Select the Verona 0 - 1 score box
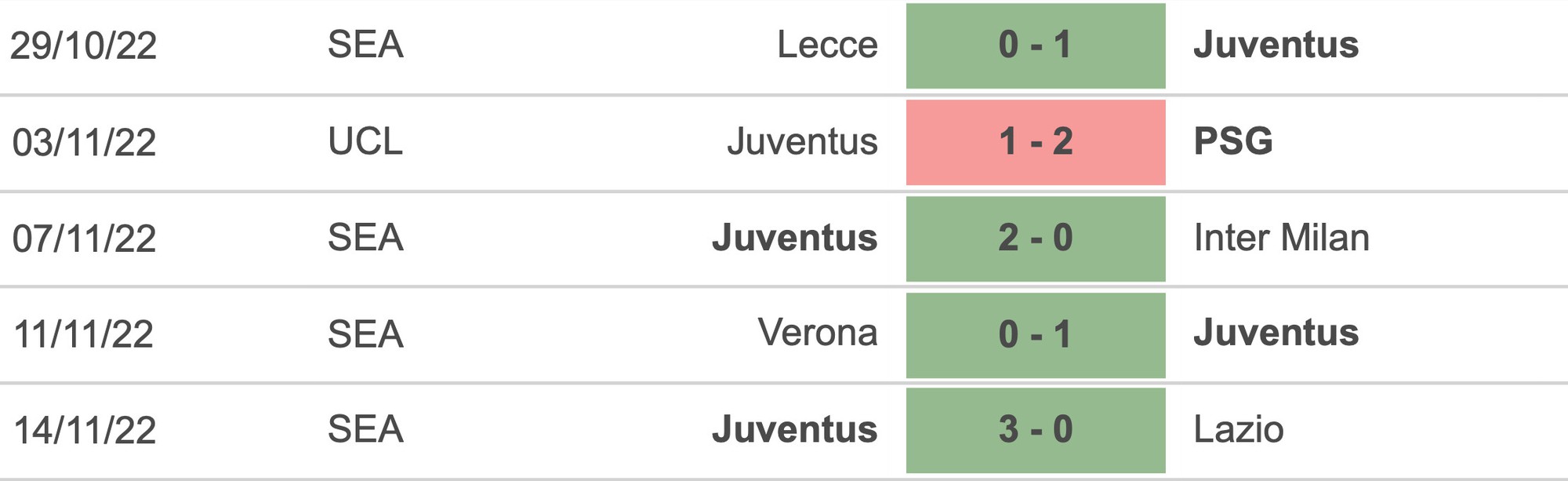This screenshot has width=1568, height=481. pyautogui.click(x=1036, y=335)
